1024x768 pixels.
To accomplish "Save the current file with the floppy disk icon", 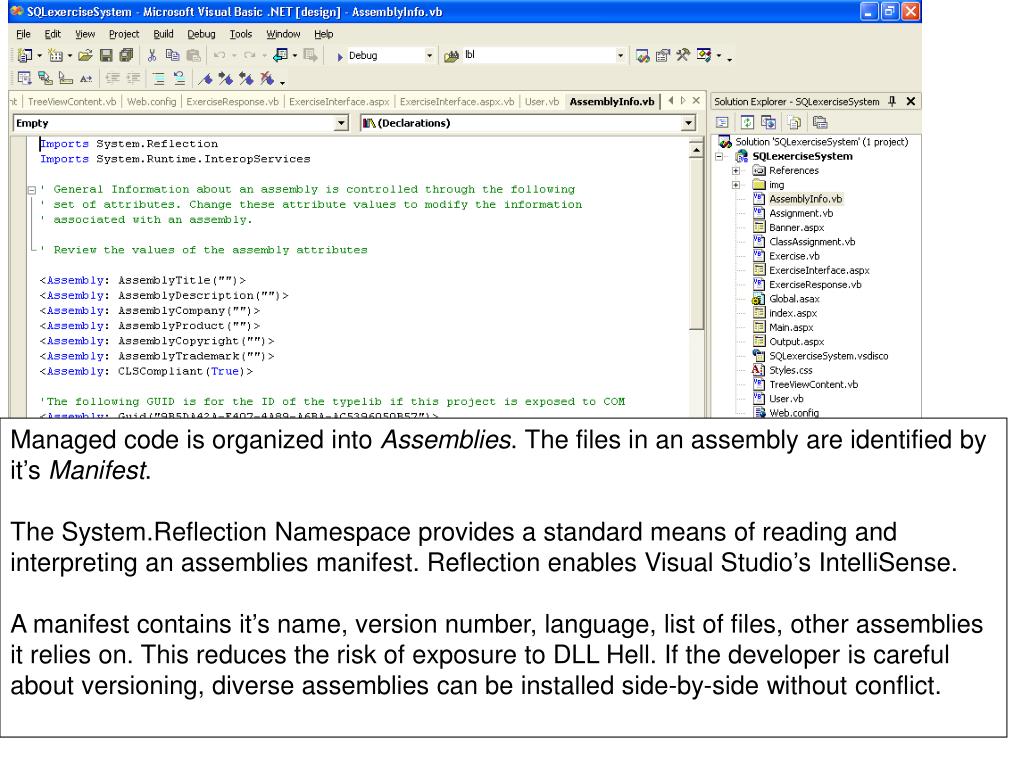I will pyautogui.click(x=106, y=56).
